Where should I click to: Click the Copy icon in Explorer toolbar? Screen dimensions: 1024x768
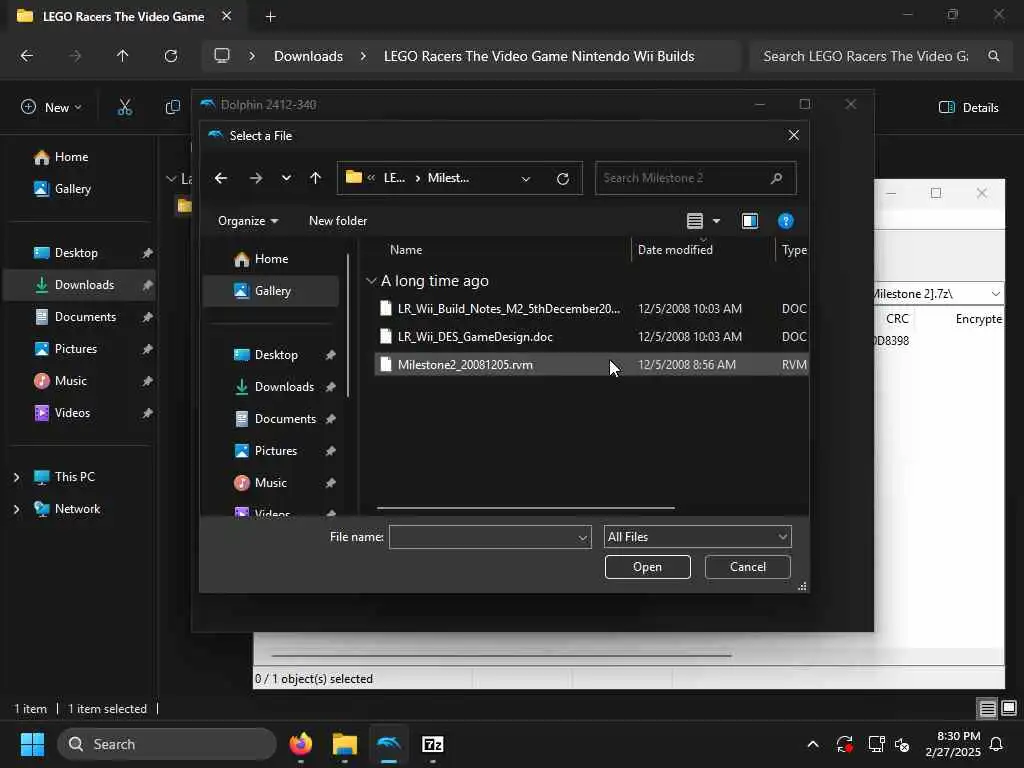(x=172, y=107)
